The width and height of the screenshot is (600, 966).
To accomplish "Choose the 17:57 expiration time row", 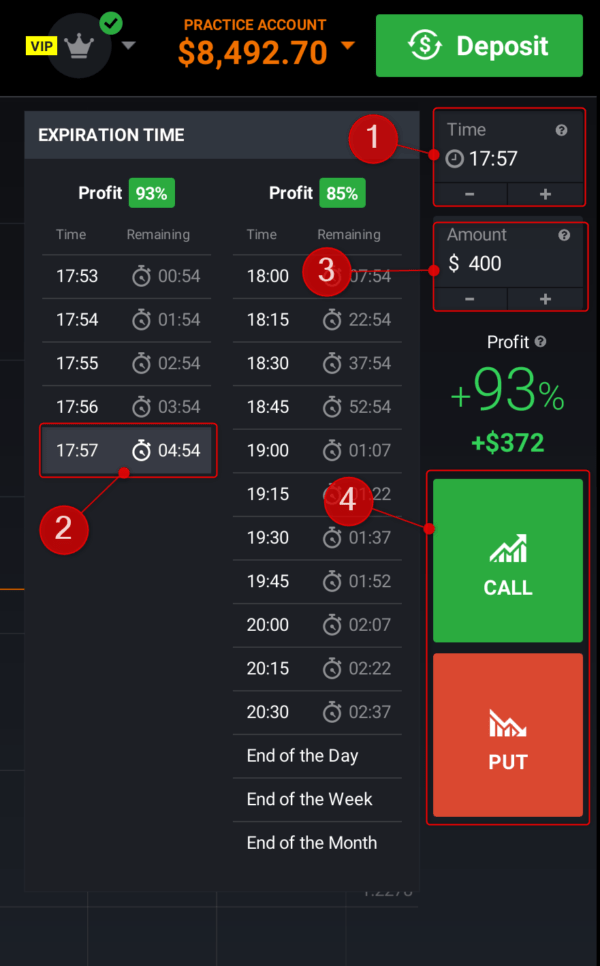I will [127, 451].
